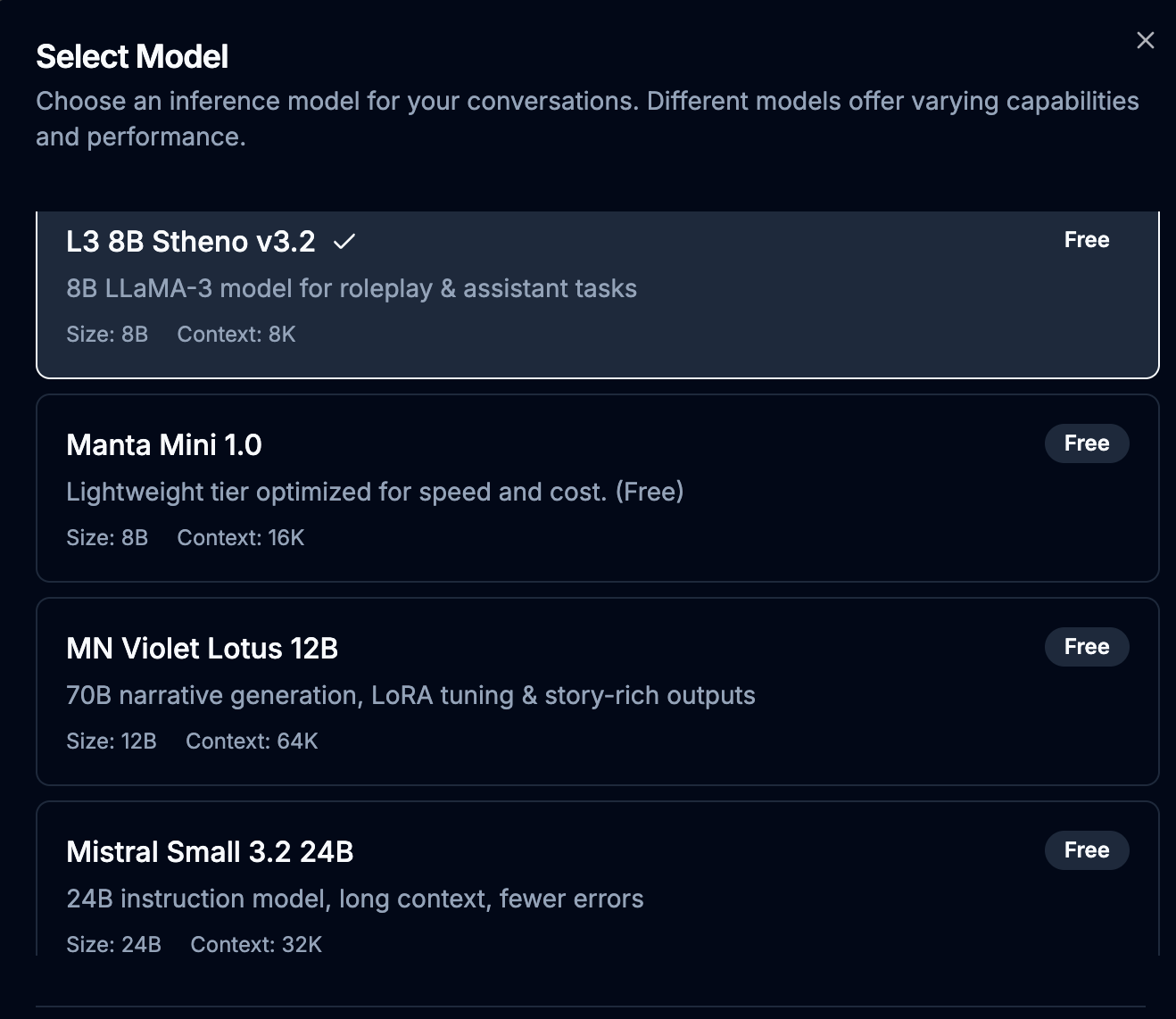
Task: Click the "Lightweight tier optimized for speed" description
Action: pyautogui.click(x=375, y=492)
